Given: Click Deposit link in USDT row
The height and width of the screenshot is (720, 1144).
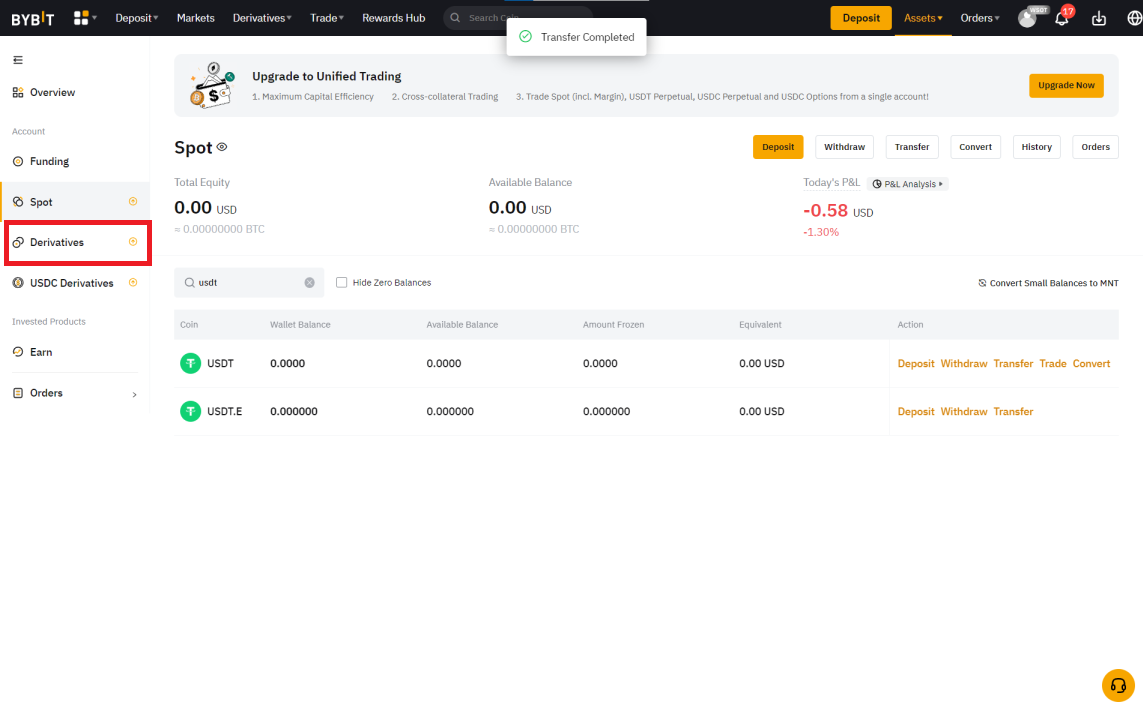Looking at the screenshot, I should tap(916, 363).
